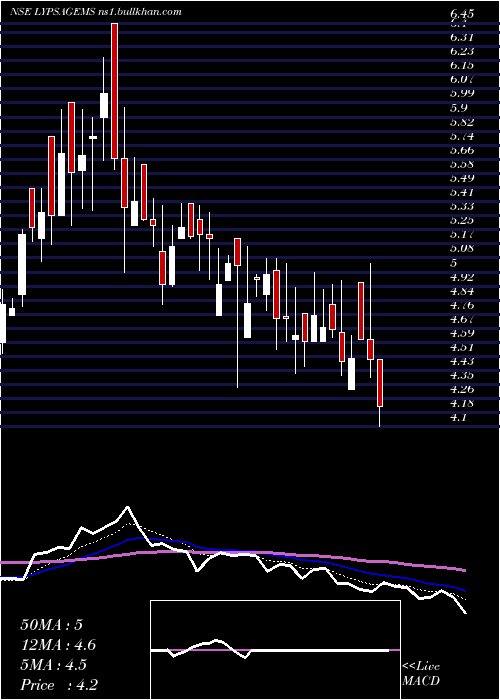
Task: Click the 6.15 price level label
Action: click(x=462, y=66)
